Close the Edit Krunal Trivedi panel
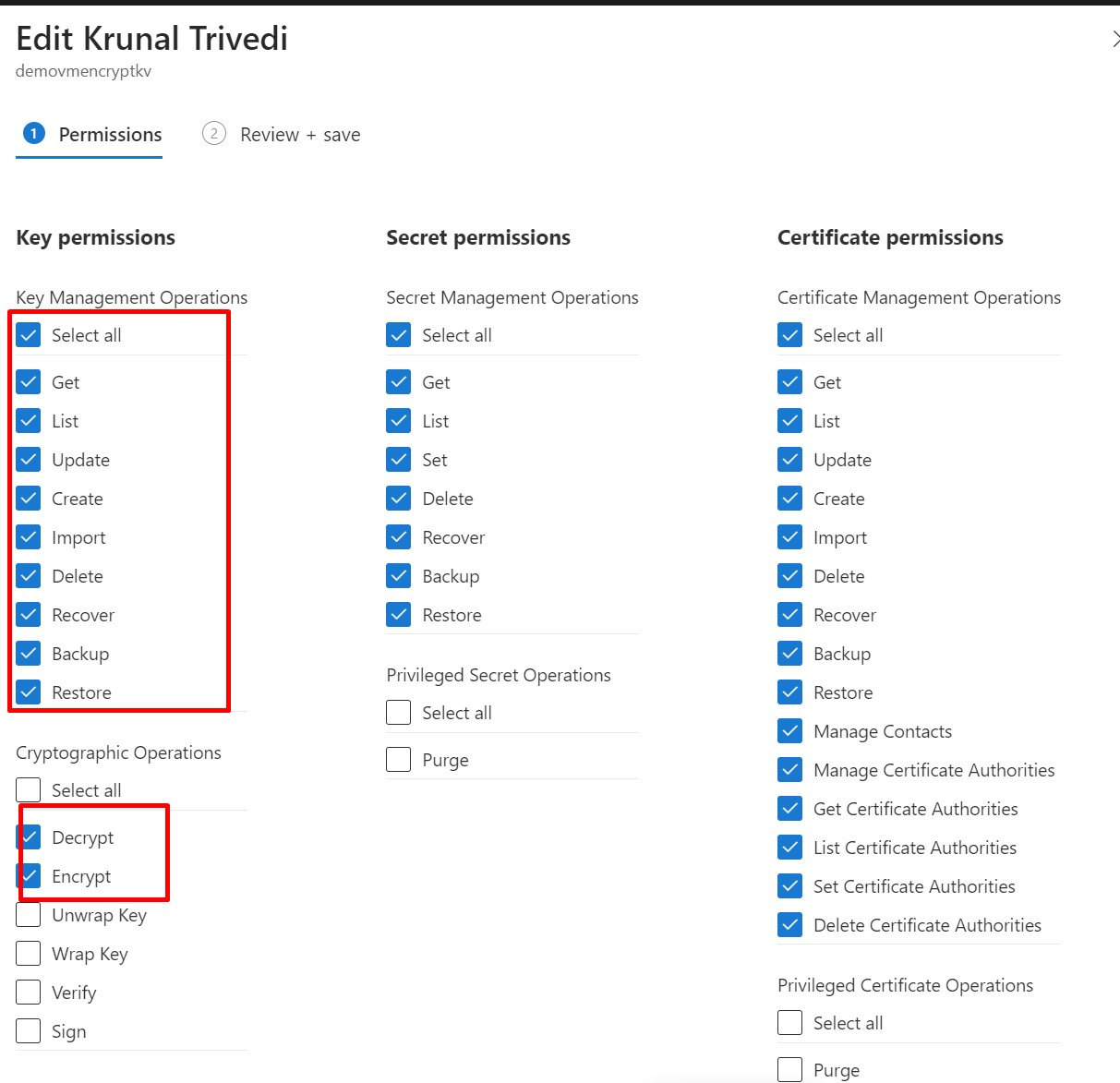This screenshot has height=1083, width=1120. (1114, 39)
